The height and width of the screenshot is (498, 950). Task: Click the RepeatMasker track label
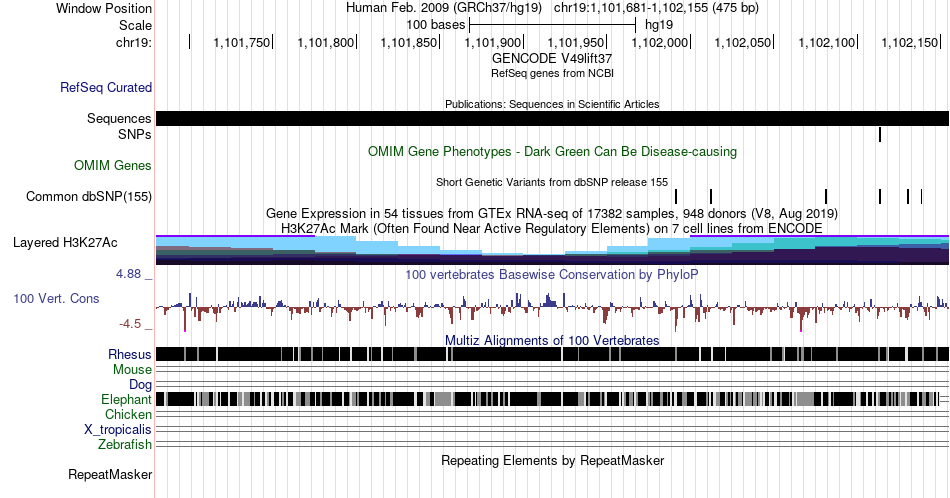tap(110, 474)
